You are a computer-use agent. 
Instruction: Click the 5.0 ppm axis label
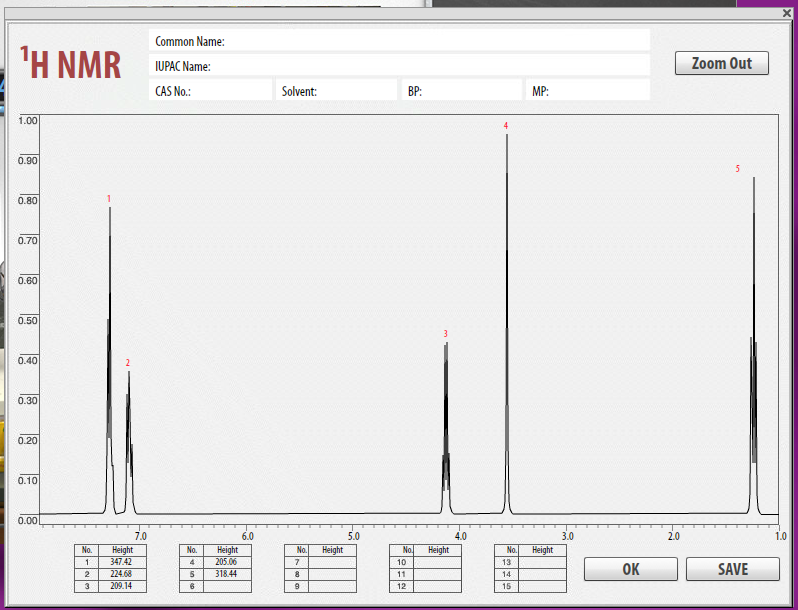354,536
